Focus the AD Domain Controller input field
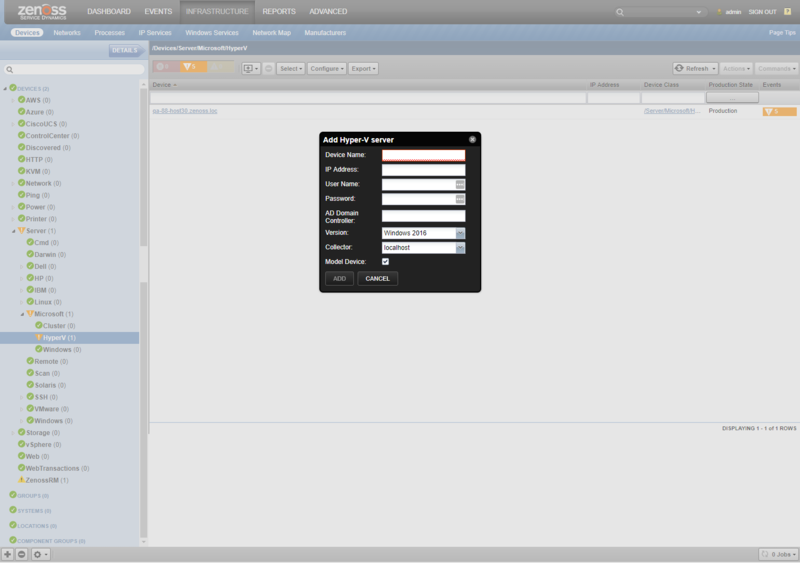This screenshot has height=563, width=800. [x=423, y=216]
